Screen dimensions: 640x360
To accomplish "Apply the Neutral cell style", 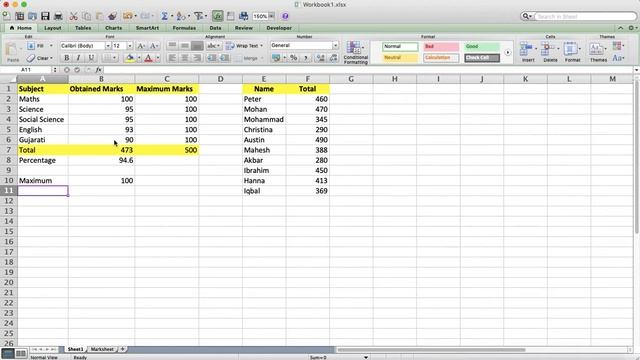I will coord(400,58).
